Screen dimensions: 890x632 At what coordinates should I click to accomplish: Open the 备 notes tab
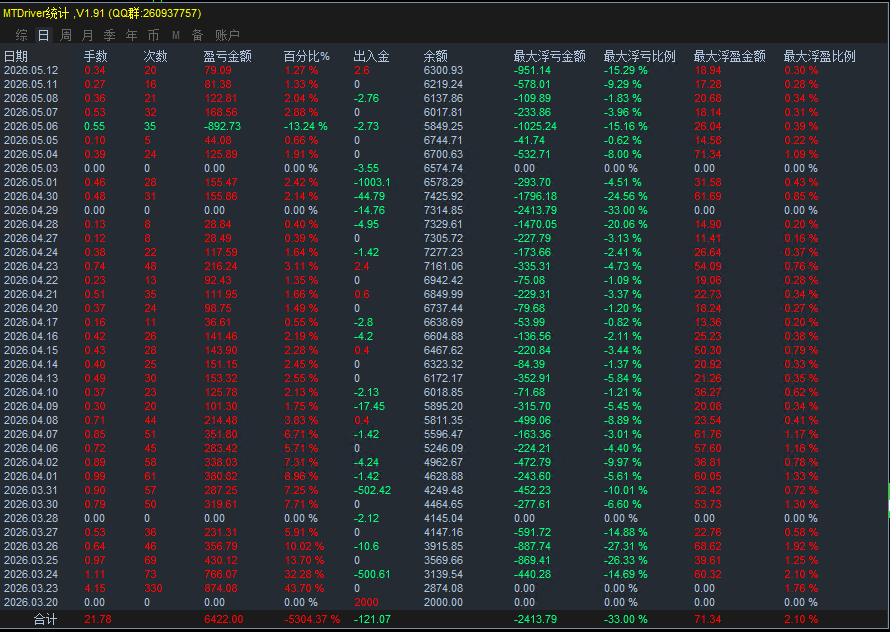click(x=198, y=35)
